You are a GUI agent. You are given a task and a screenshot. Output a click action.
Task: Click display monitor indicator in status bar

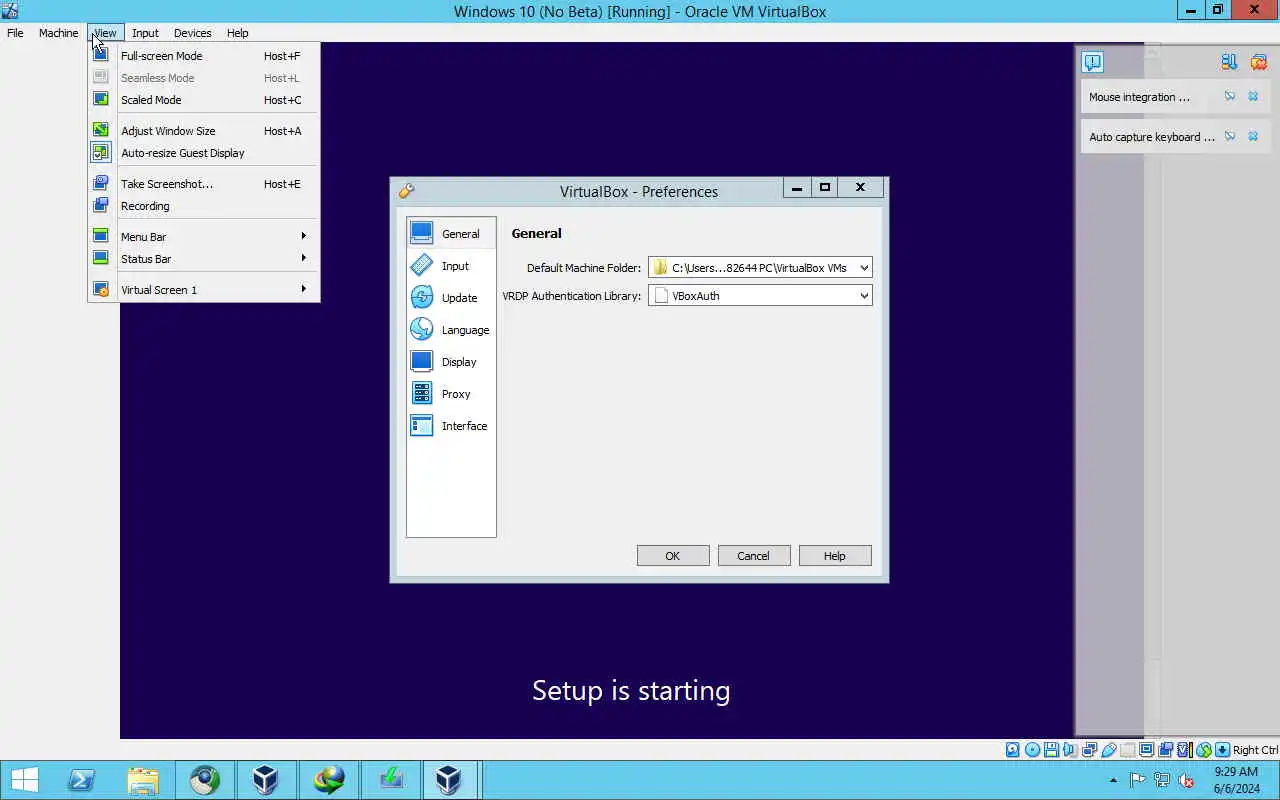coord(1147,750)
